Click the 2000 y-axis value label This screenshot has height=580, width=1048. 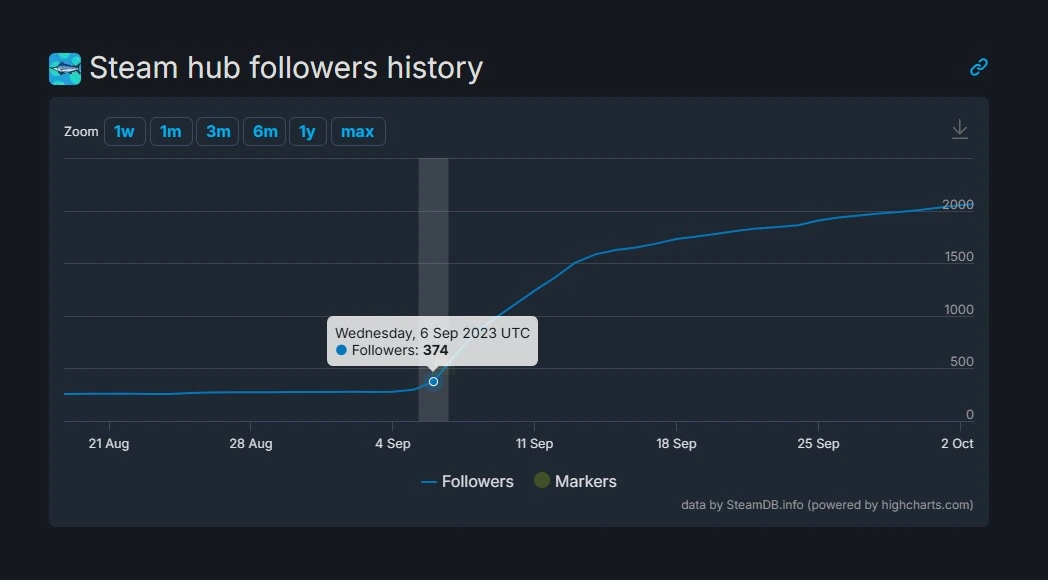click(x=957, y=204)
